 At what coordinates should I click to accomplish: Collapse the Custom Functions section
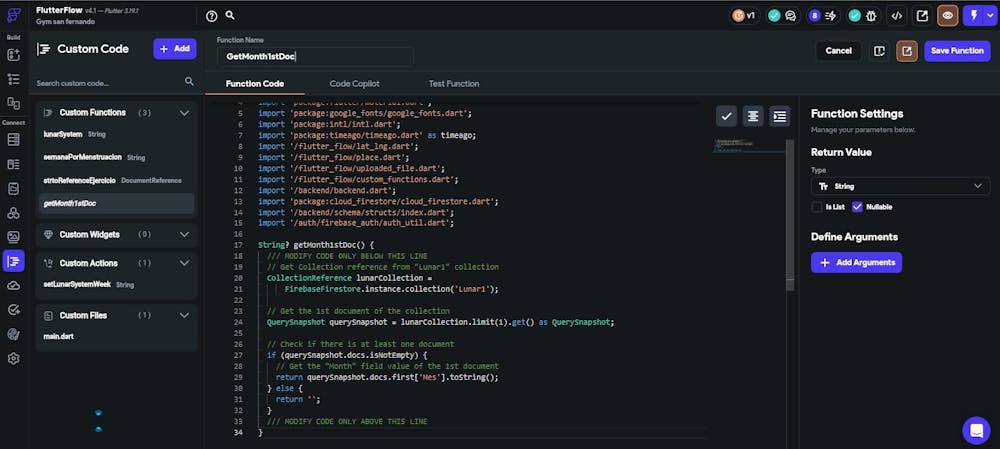(x=184, y=113)
